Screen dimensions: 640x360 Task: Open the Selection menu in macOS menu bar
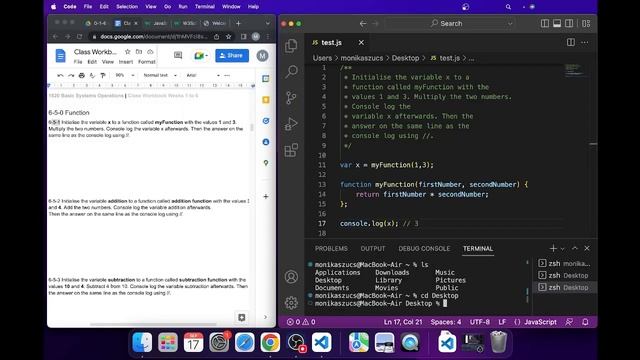click(x=127, y=7)
